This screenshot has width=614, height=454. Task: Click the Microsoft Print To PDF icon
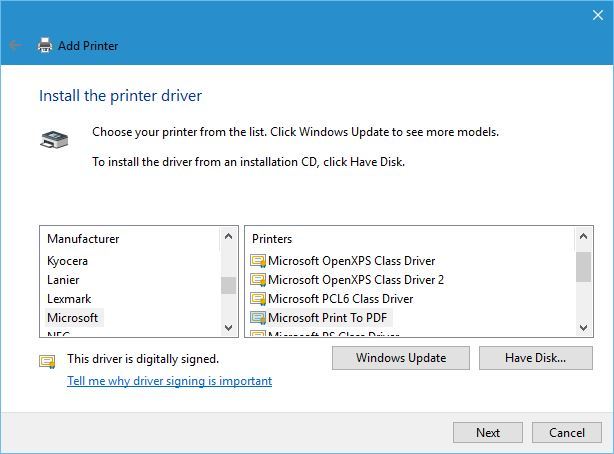tap(258, 318)
